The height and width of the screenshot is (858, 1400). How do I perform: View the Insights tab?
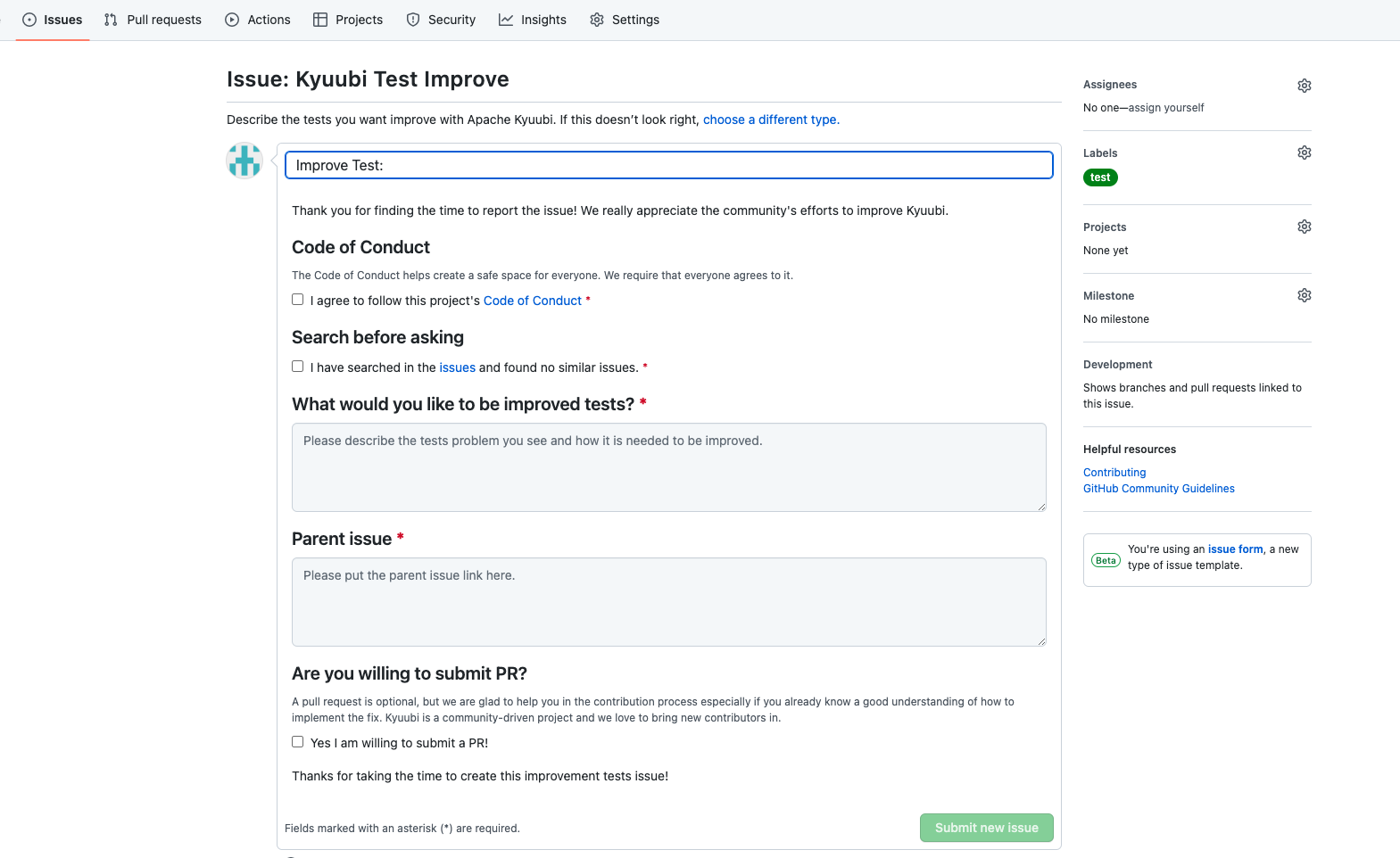point(533,20)
